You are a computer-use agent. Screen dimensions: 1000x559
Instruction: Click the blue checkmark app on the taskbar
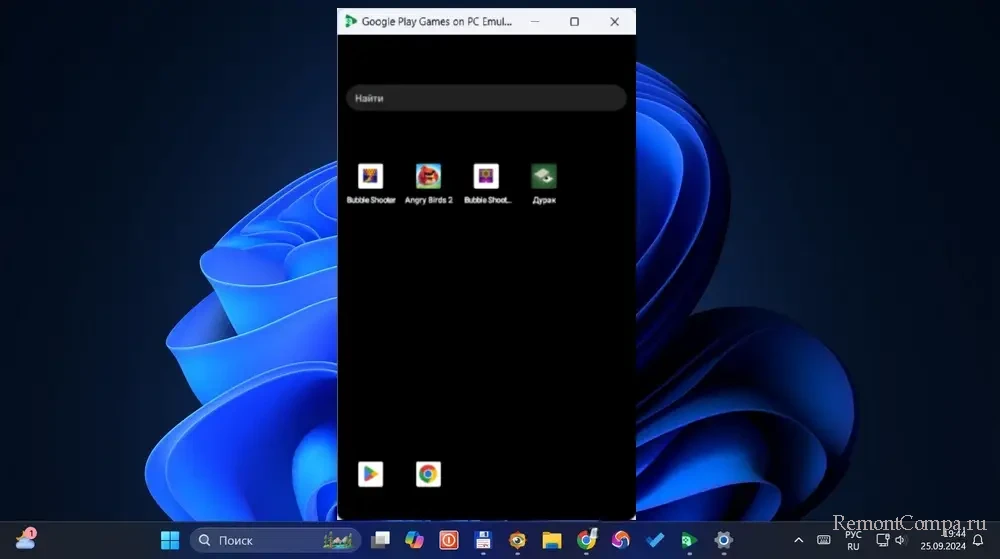point(655,540)
